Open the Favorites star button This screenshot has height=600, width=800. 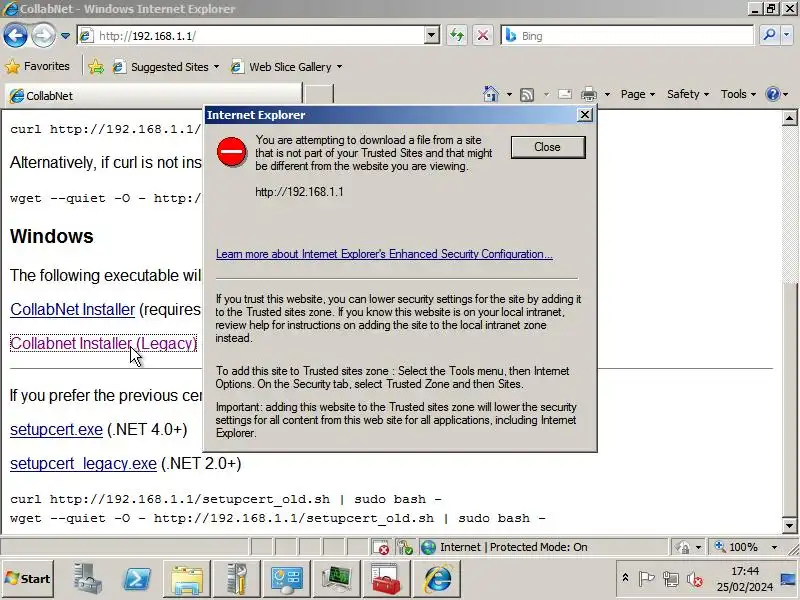37,66
